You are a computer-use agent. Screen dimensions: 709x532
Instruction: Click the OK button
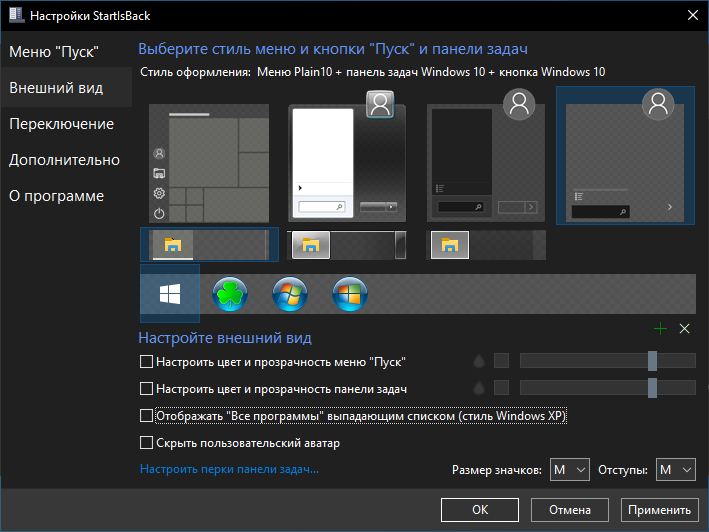(x=480, y=510)
